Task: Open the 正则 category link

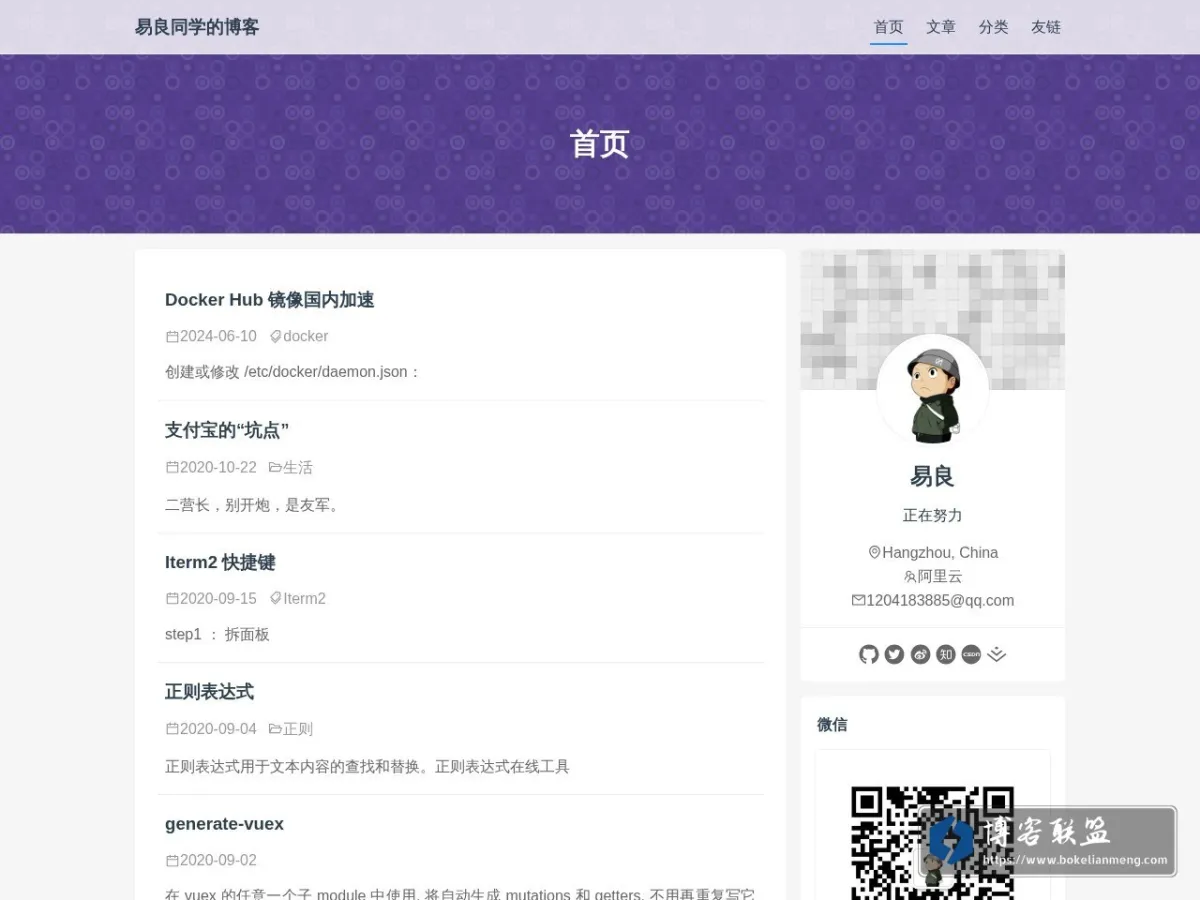Action: (x=298, y=729)
